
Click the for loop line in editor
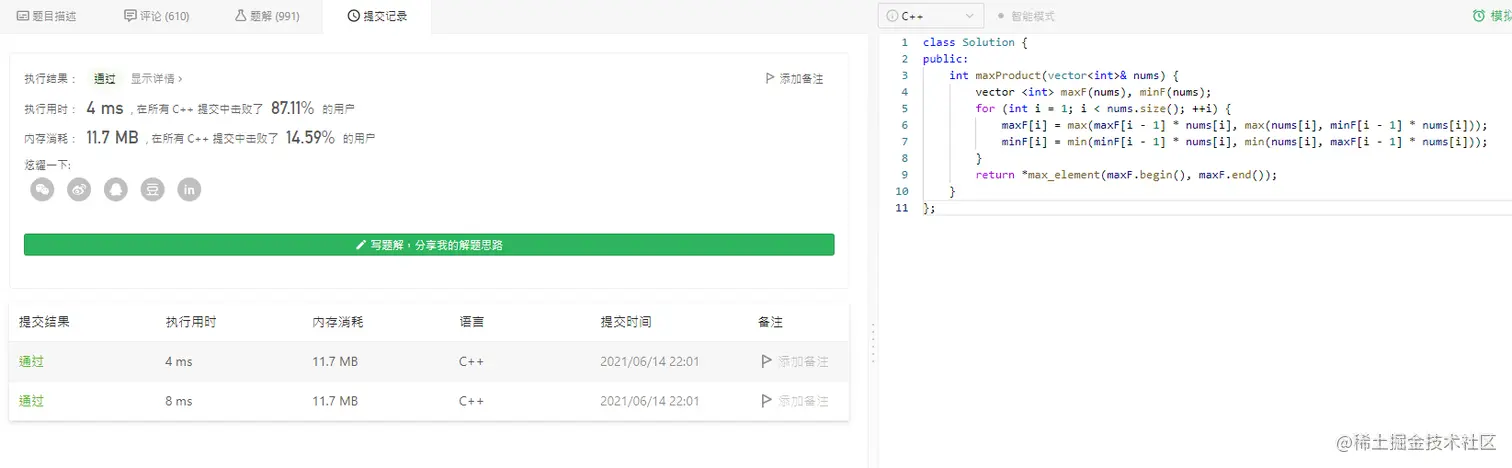(1105, 108)
